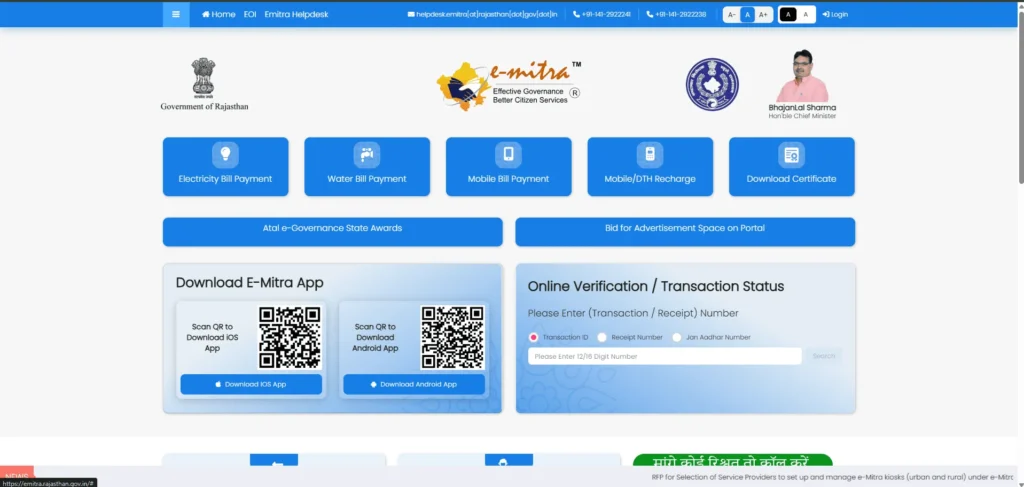
Task: Click the helpdesk email address
Action: [483, 14]
